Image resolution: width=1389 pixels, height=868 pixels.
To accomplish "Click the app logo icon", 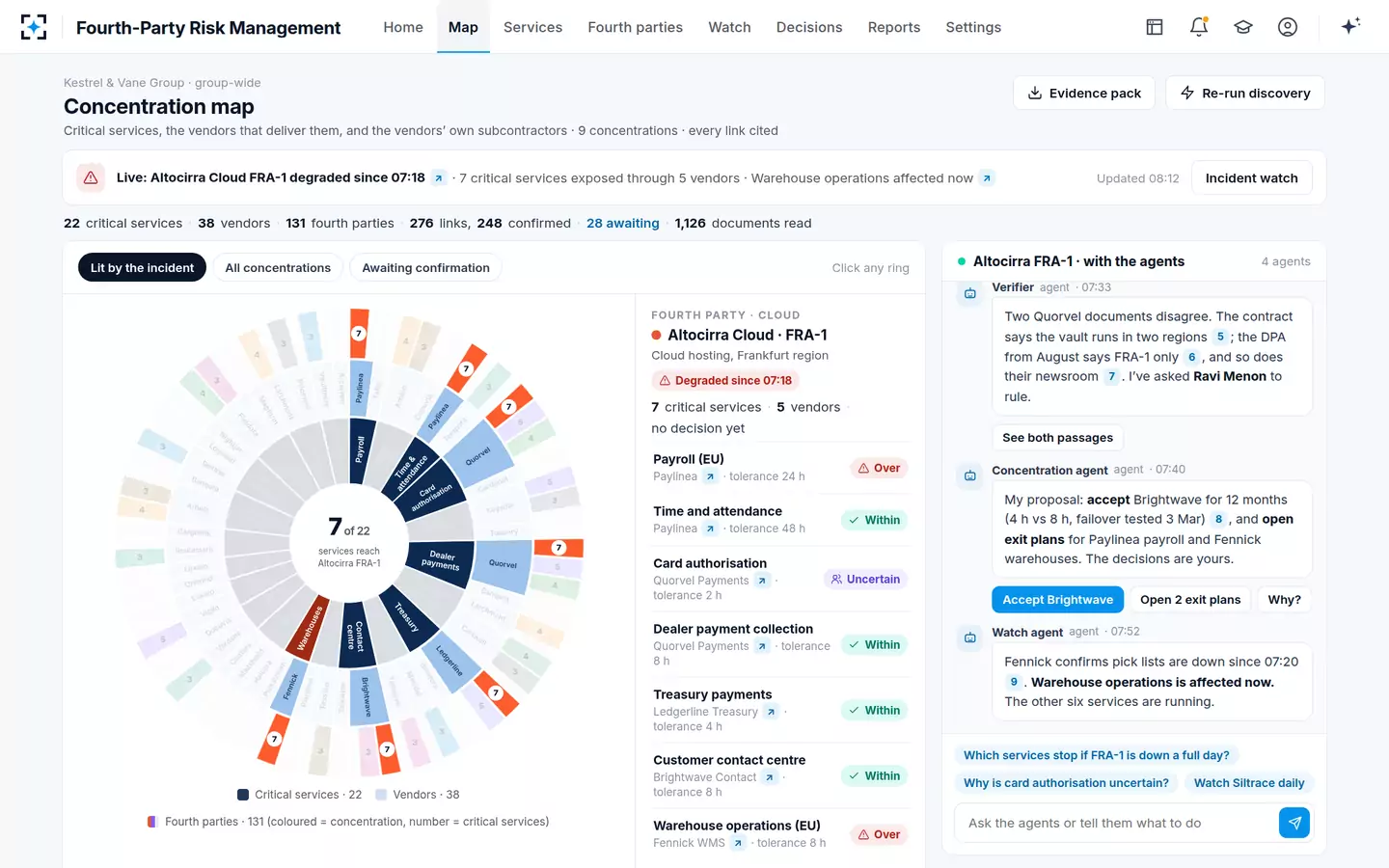I will [34, 27].
